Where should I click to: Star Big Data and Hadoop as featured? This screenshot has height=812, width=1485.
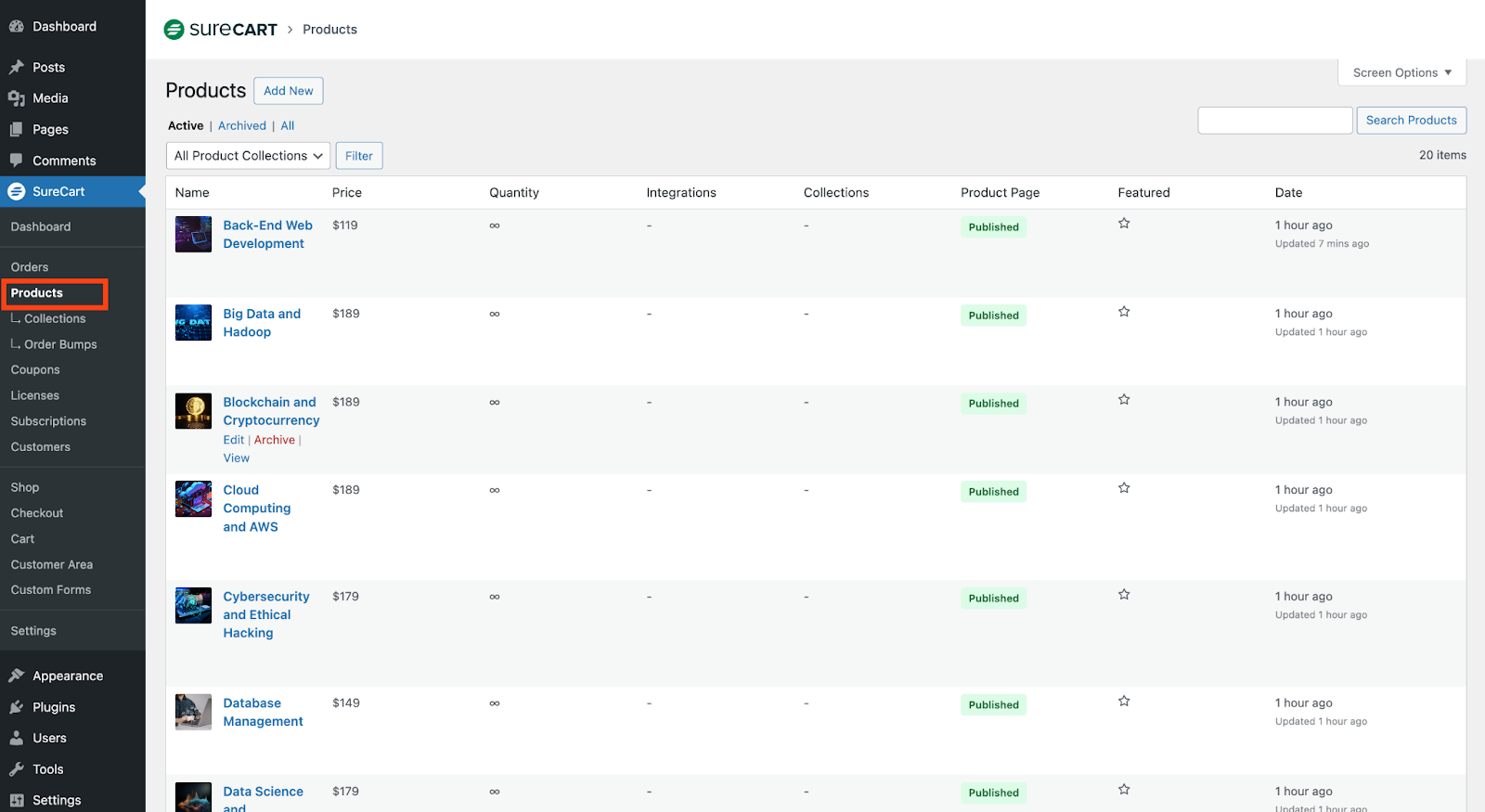pos(1124,312)
